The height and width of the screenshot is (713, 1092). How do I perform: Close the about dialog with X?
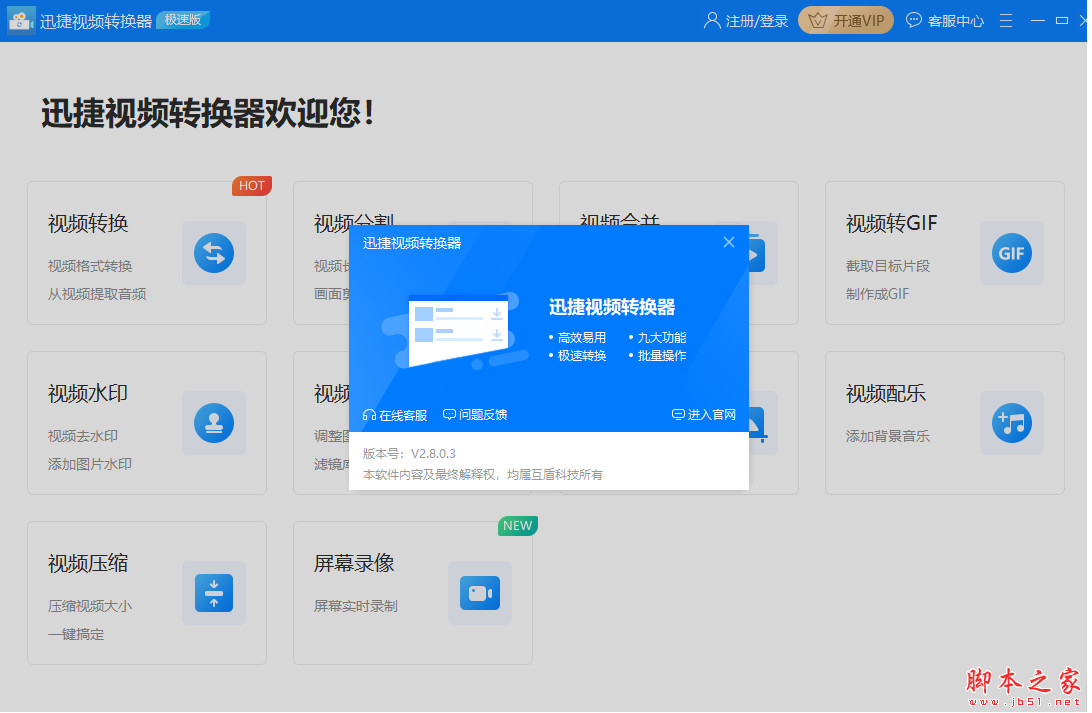coord(729,242)
